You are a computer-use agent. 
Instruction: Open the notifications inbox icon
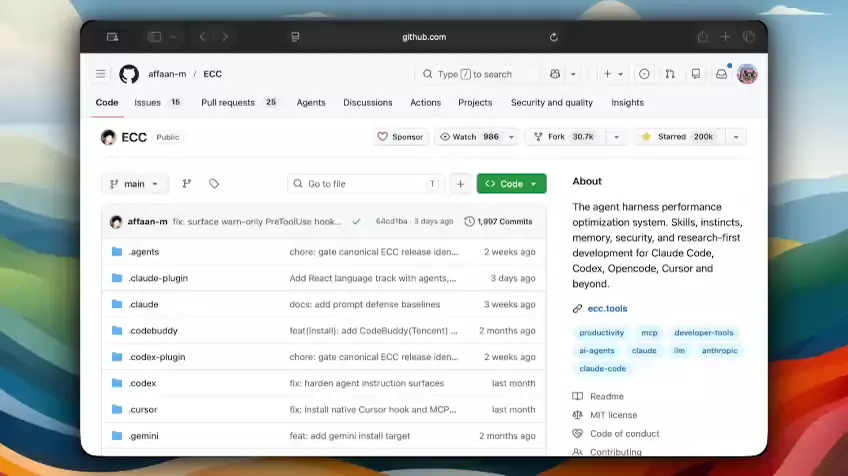[721, 74]
